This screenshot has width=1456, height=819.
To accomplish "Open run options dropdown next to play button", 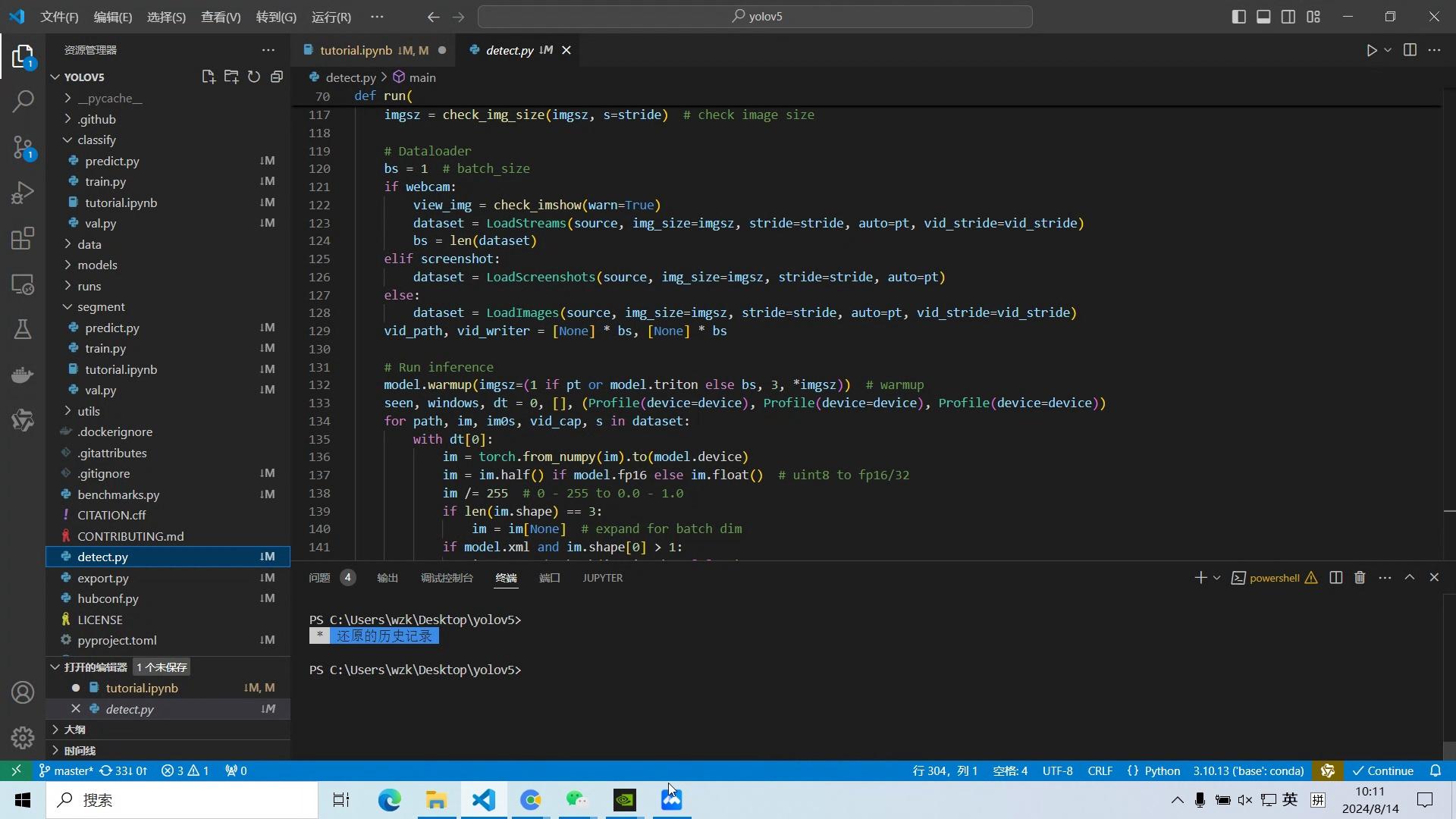I will click(x=1388, y=50).
